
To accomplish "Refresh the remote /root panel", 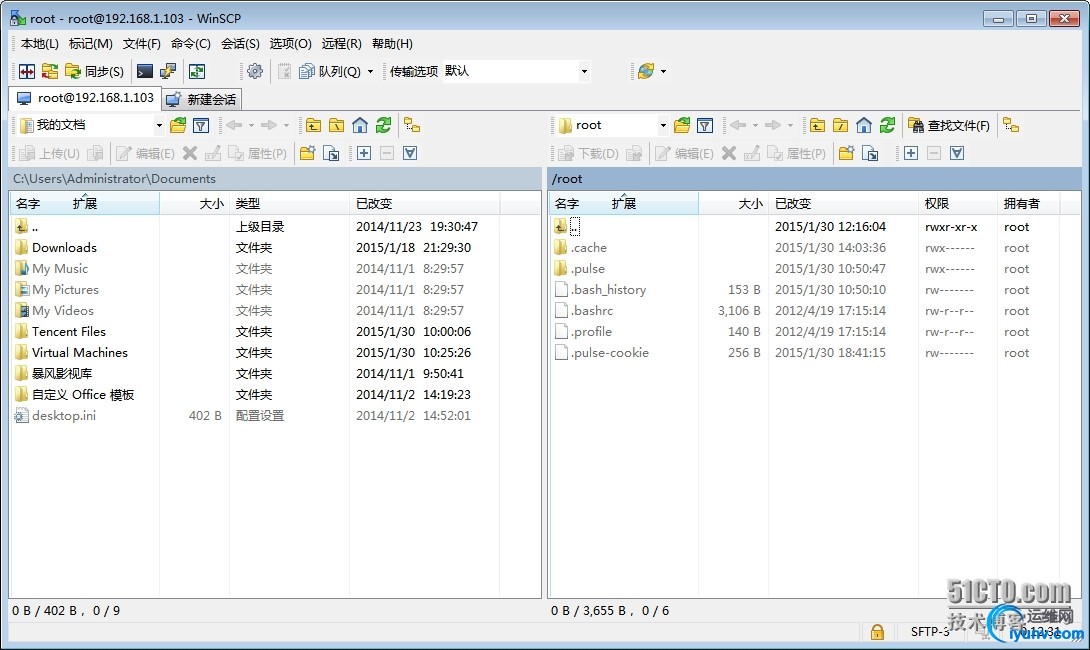I will click(887, 125).
